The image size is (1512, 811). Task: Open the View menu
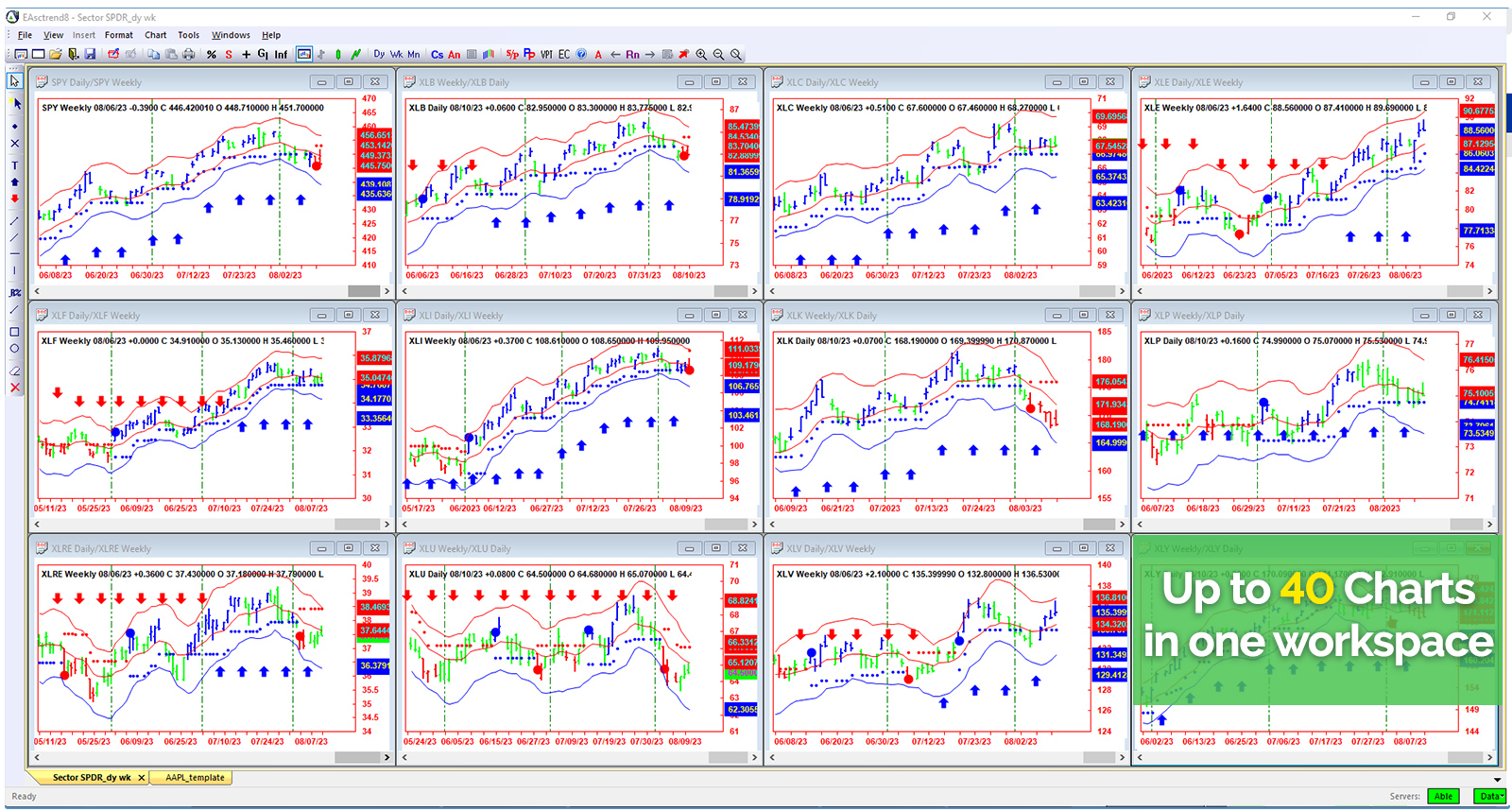(53, 35)
